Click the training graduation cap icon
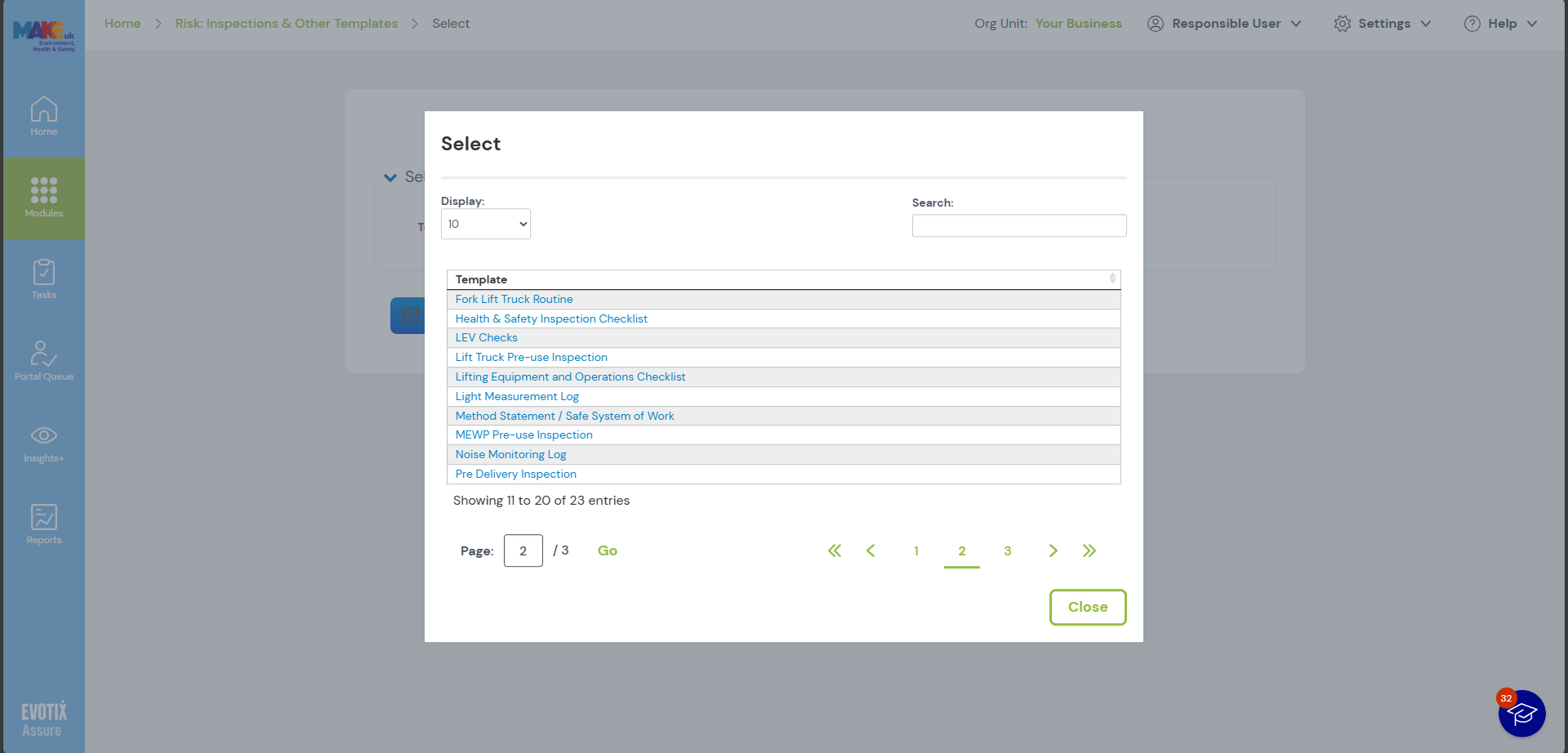The height and width of the screenshot is (753, 1568). coord(1521,714)
